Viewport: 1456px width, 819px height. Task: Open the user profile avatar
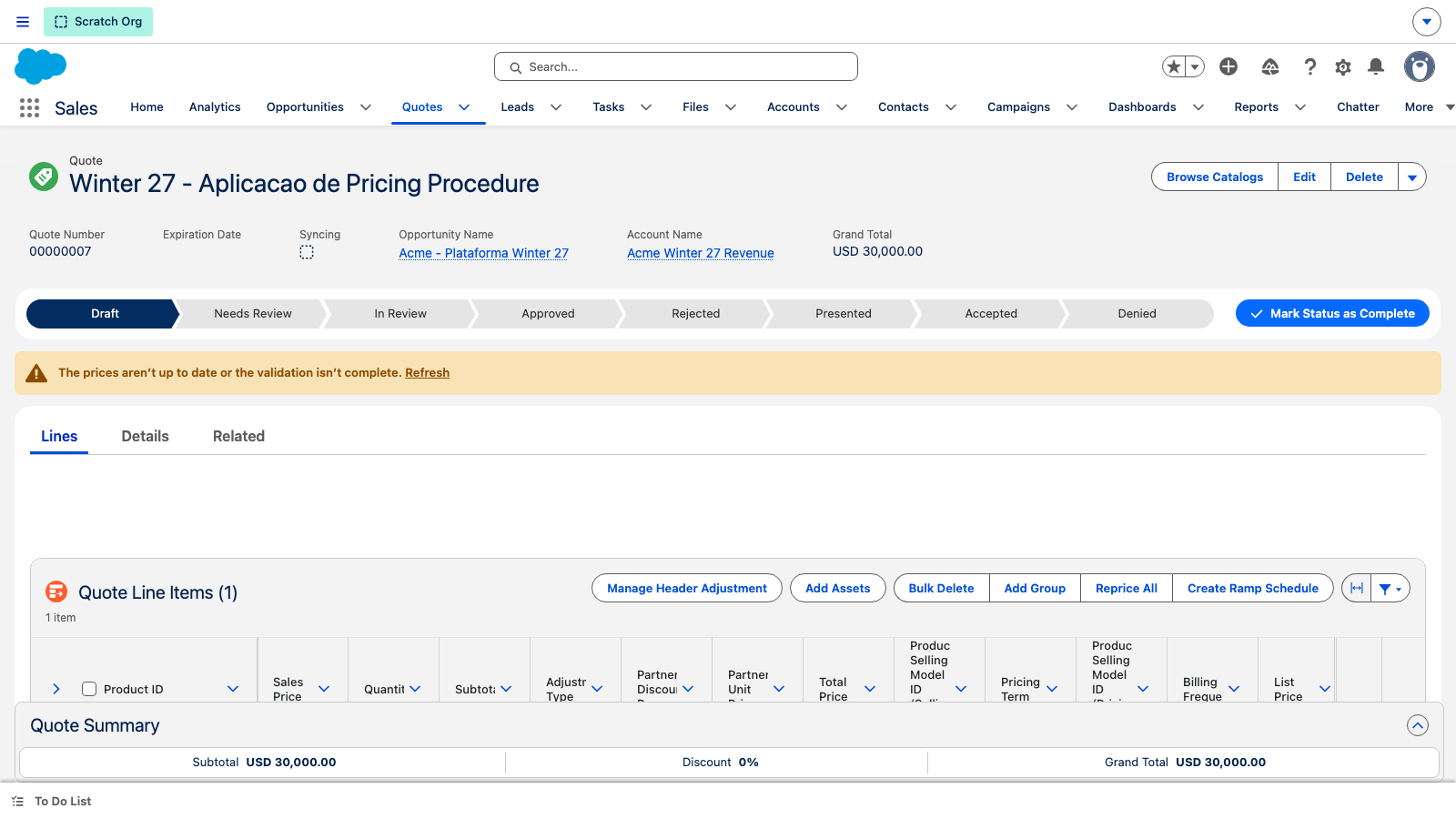(1420, 66)
